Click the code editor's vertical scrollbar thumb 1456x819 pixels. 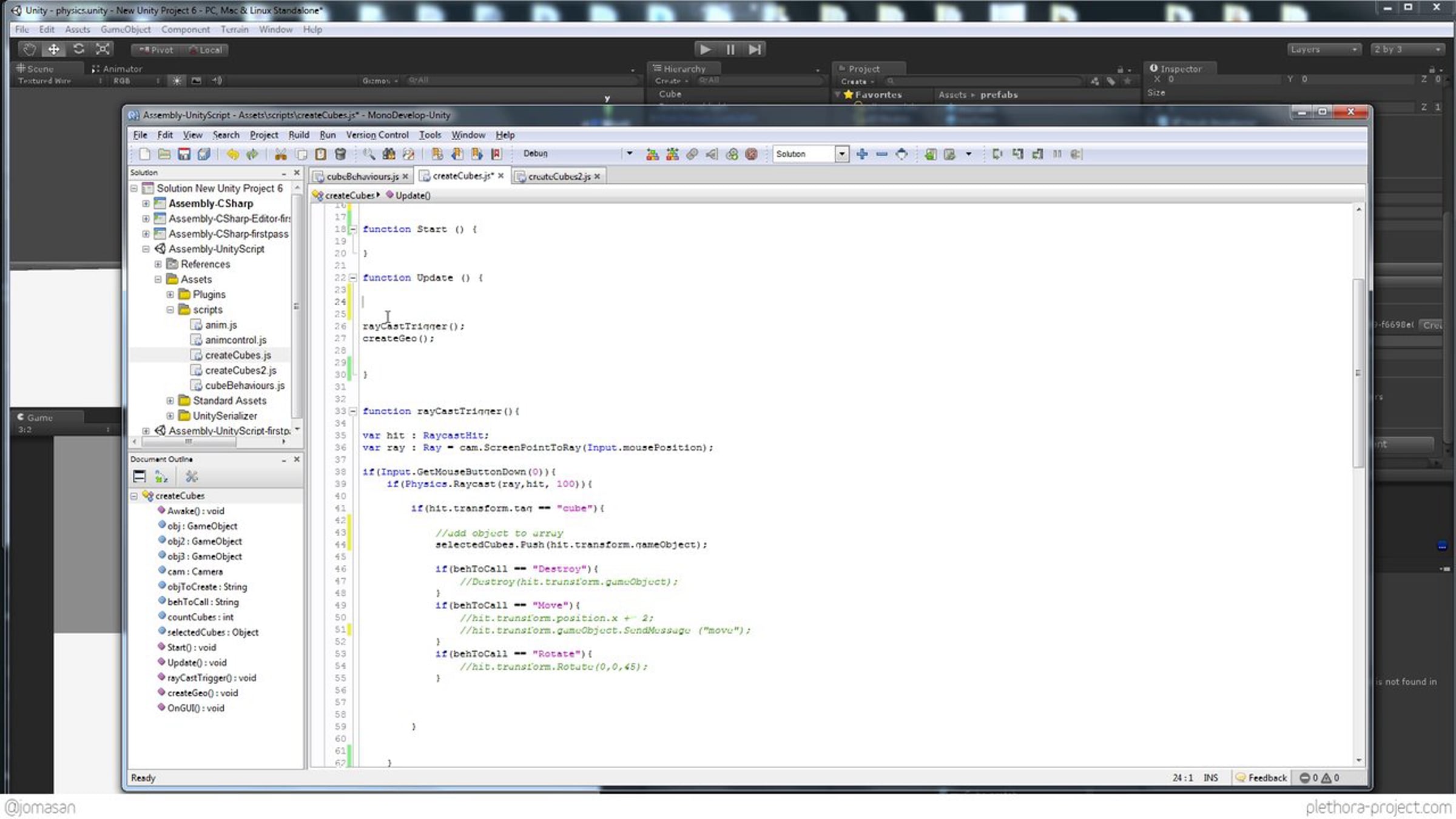(x=1358, y=371)
